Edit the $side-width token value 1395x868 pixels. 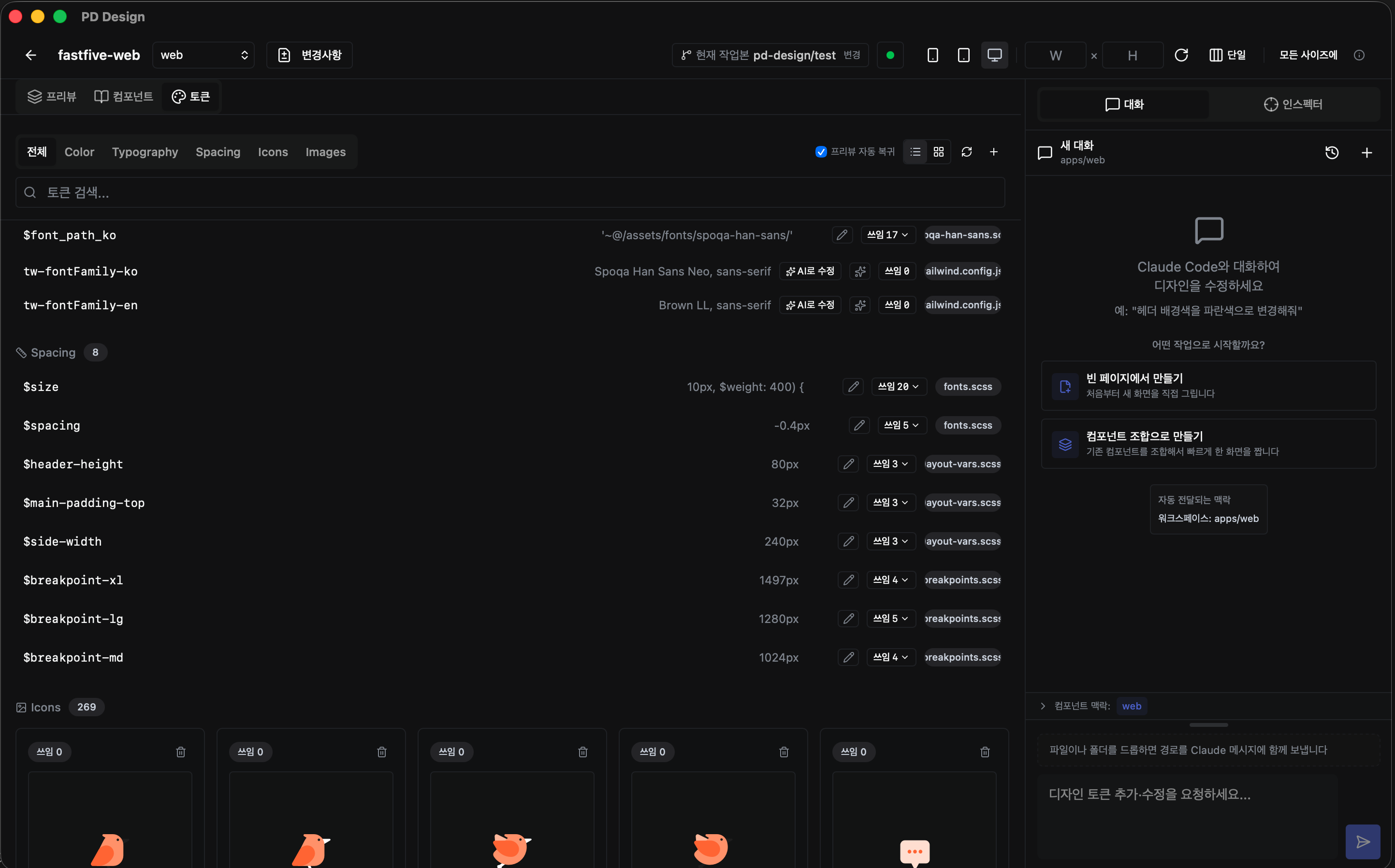(848, 541)
